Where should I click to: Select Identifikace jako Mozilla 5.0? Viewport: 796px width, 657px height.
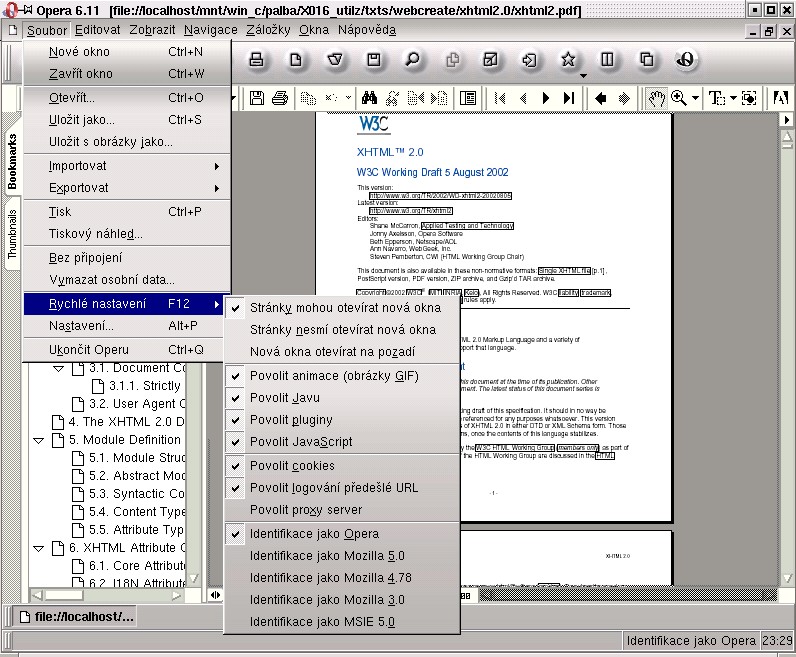[342, 556]
